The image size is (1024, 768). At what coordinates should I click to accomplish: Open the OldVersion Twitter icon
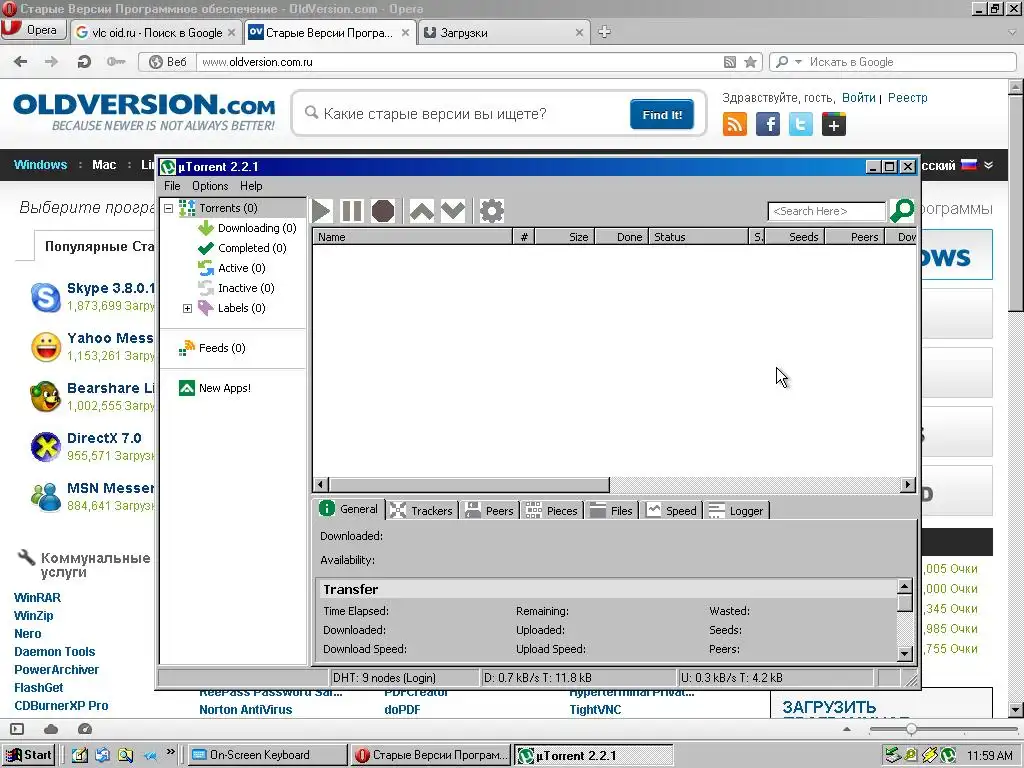coord(801,124)
